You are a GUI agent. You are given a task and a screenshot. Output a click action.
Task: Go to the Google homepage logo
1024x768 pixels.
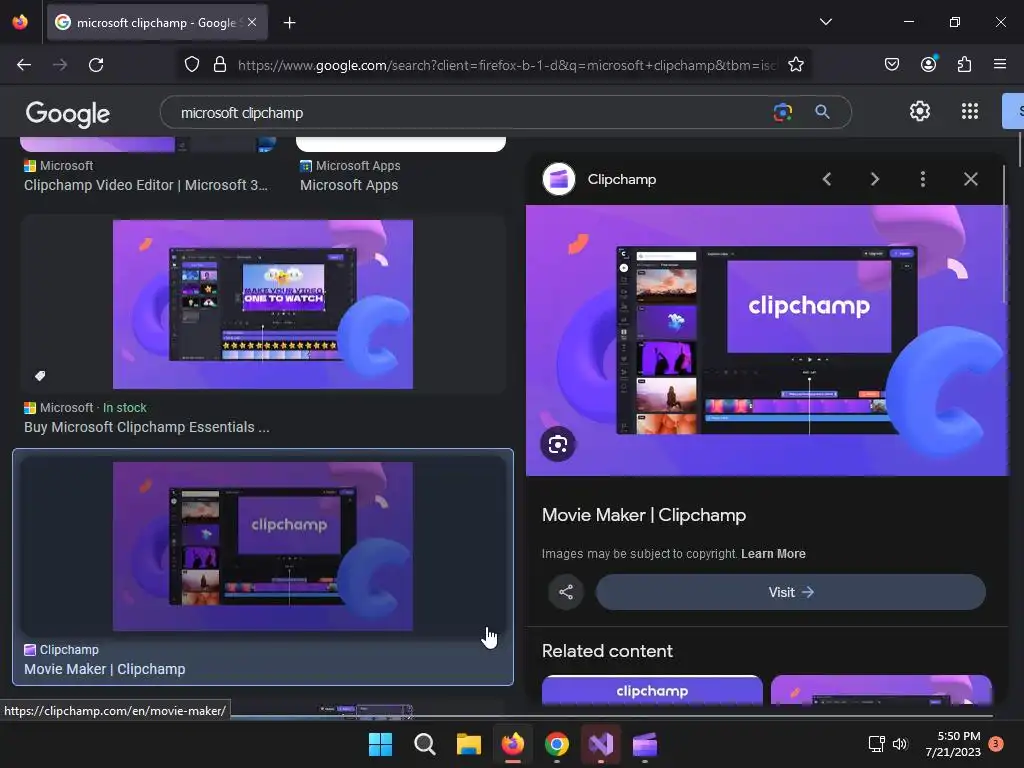tap(67, 114)
